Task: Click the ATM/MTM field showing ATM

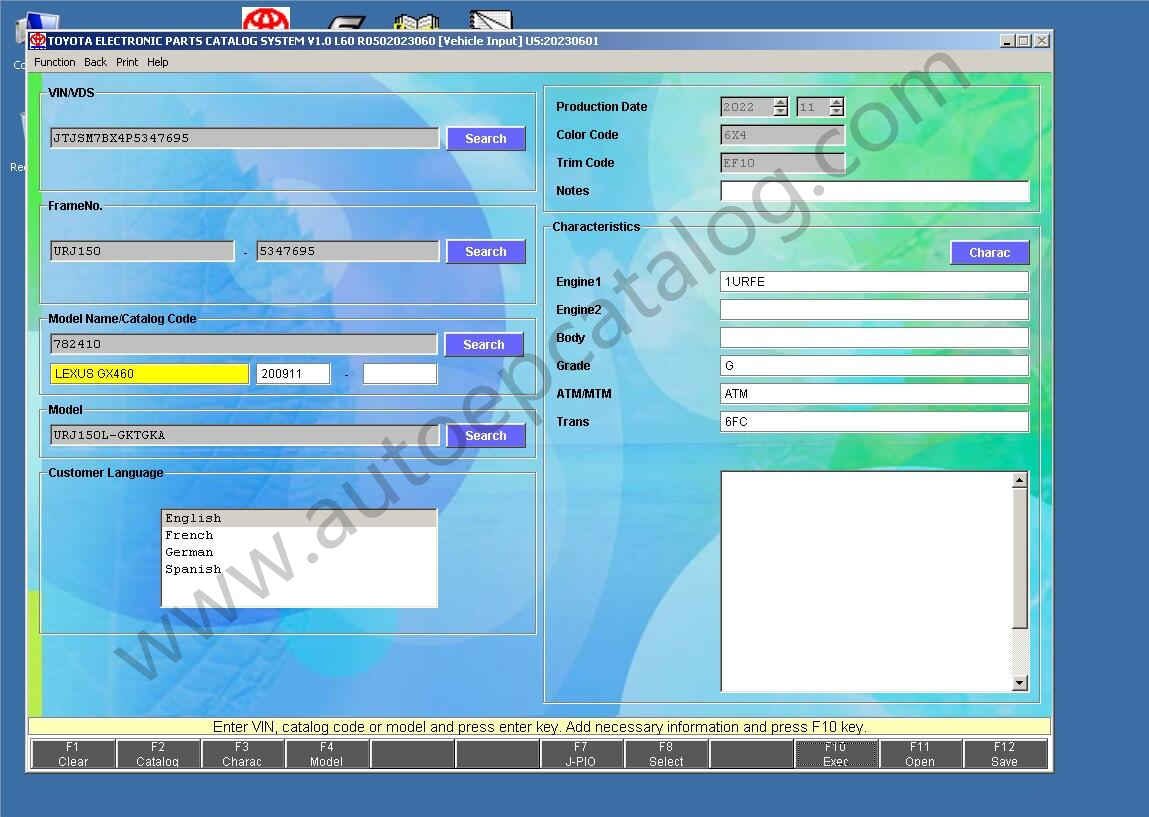Action: [874, 393]
